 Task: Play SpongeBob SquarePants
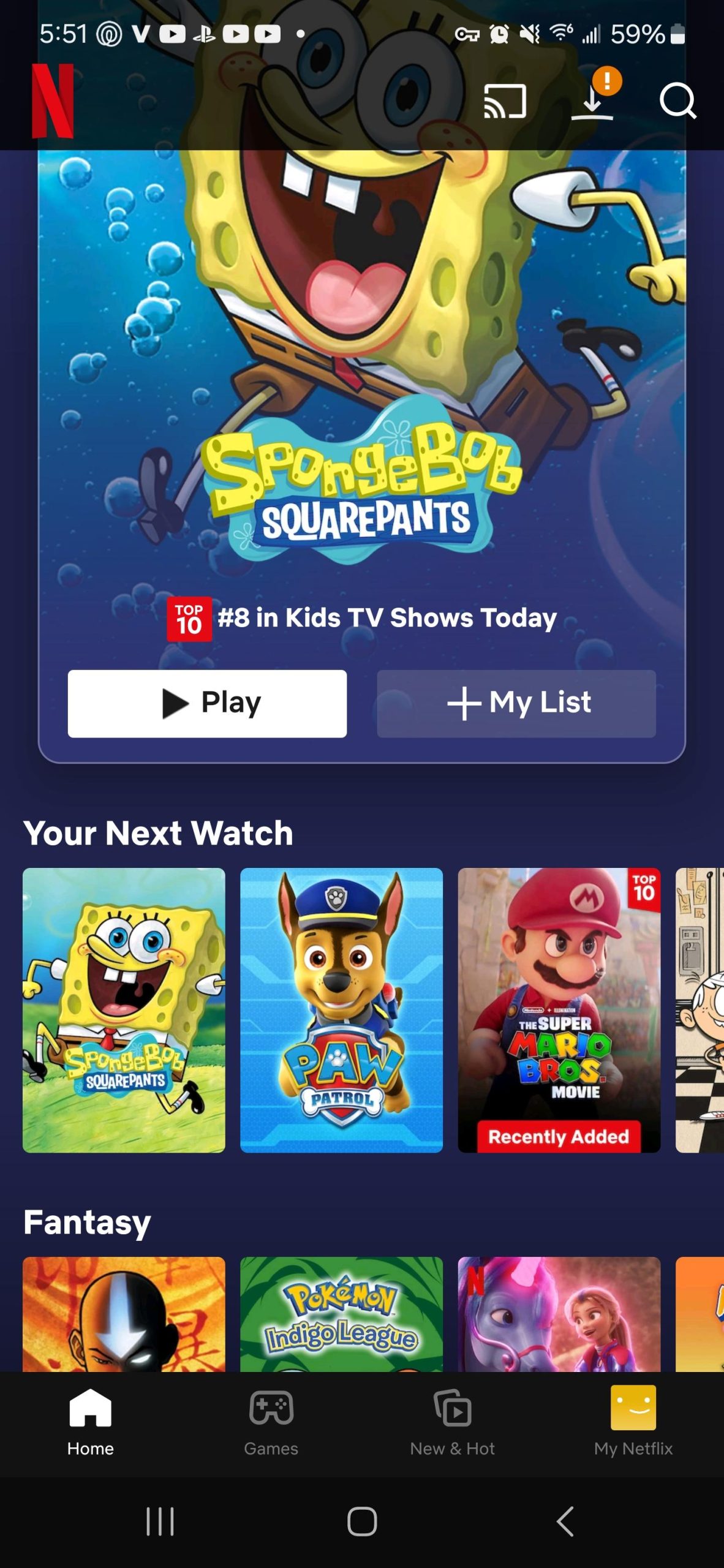click(207, 703)
